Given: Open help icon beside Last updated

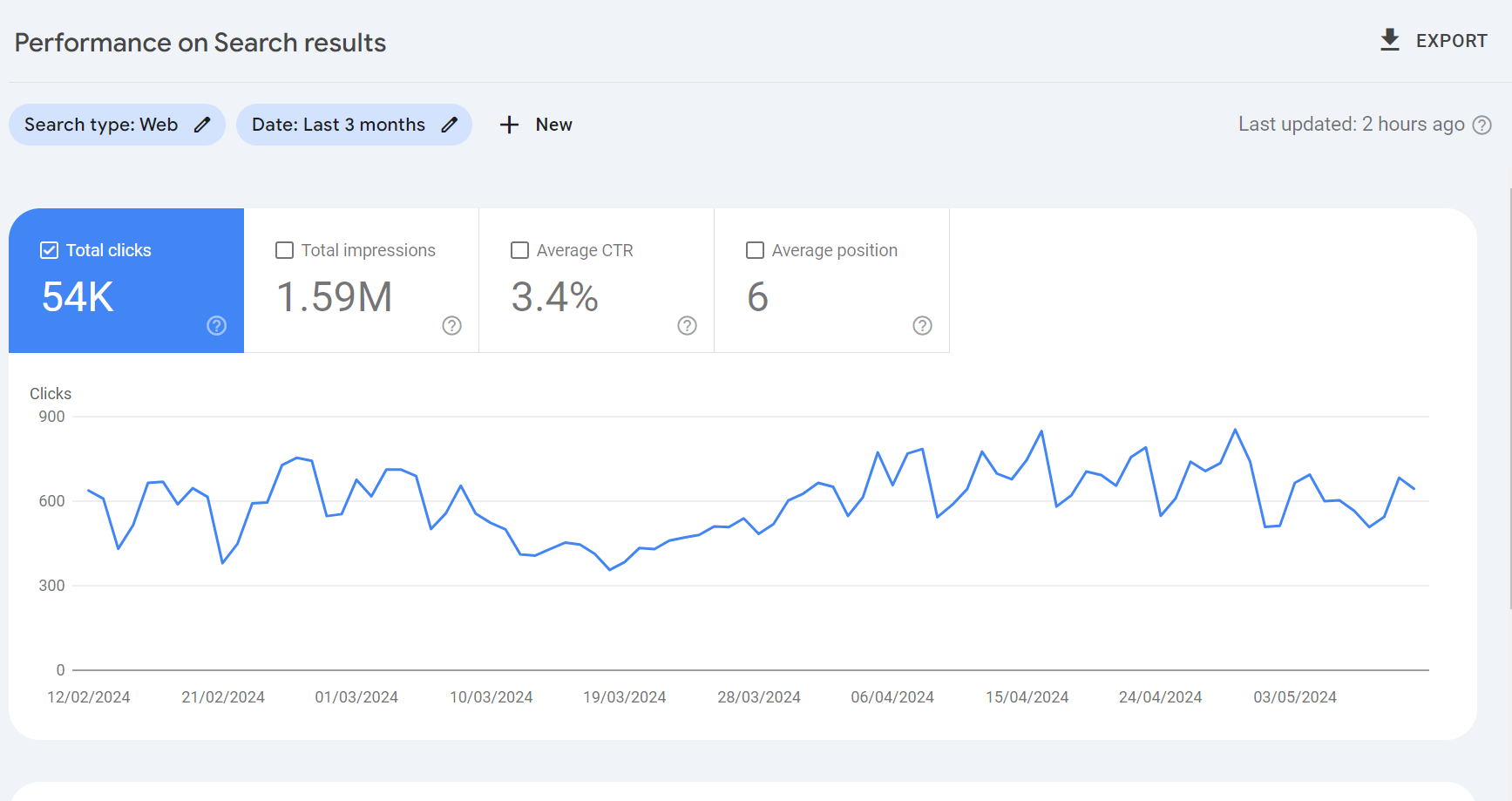Looking at the screenshot, I should (1481, 126).
